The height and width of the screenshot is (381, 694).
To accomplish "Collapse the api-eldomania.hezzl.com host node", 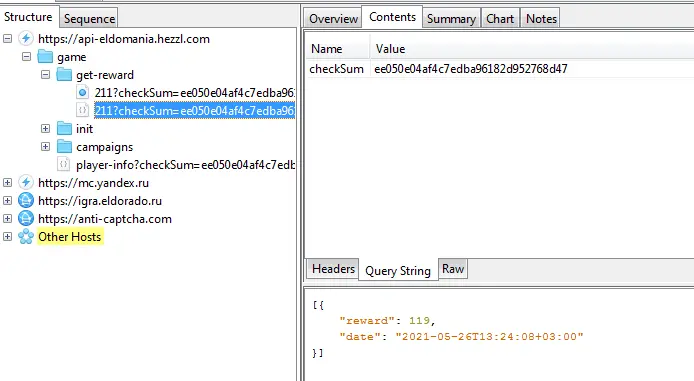I will coord(8,39).
